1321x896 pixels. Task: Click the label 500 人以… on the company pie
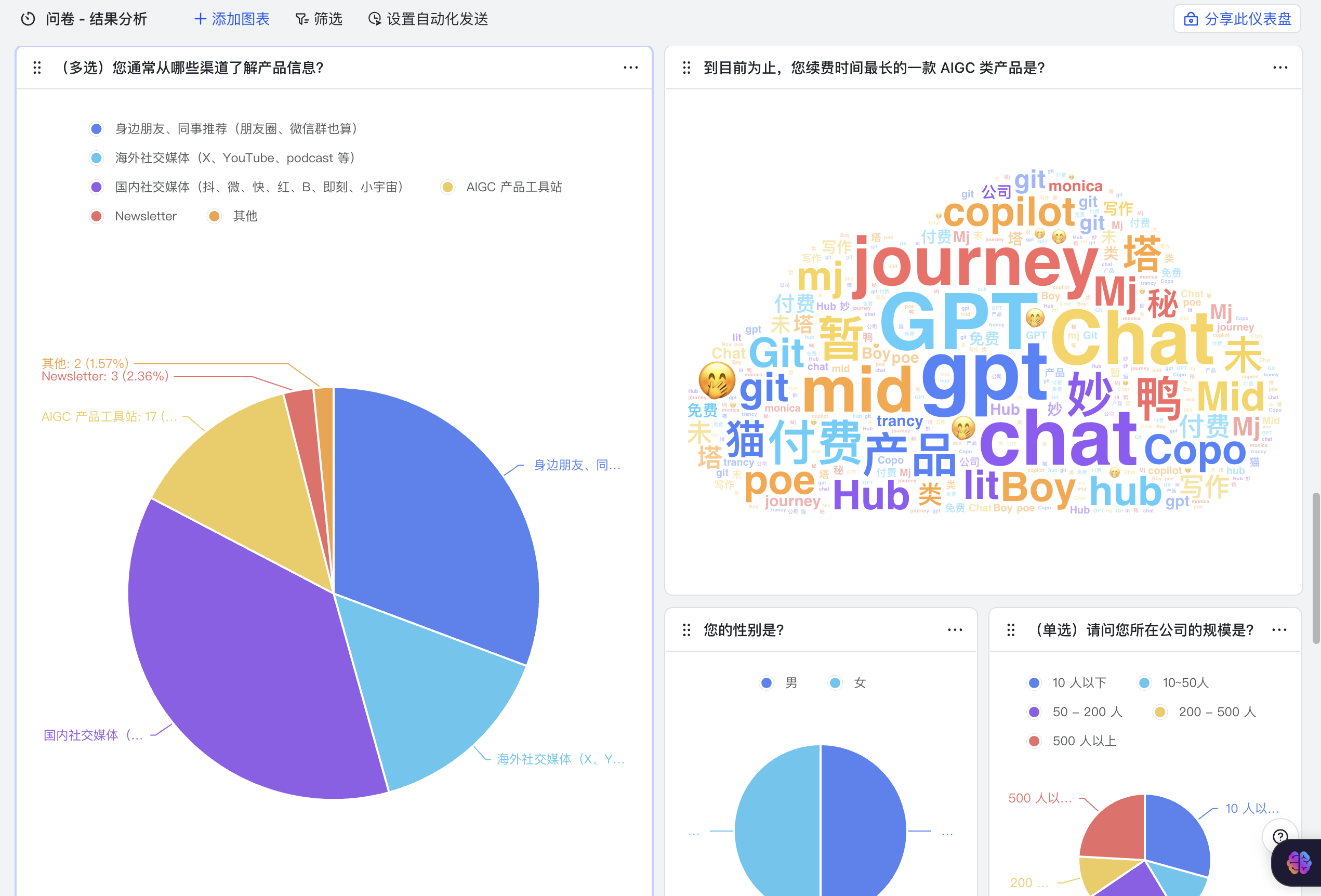[x=1040, y=798]
